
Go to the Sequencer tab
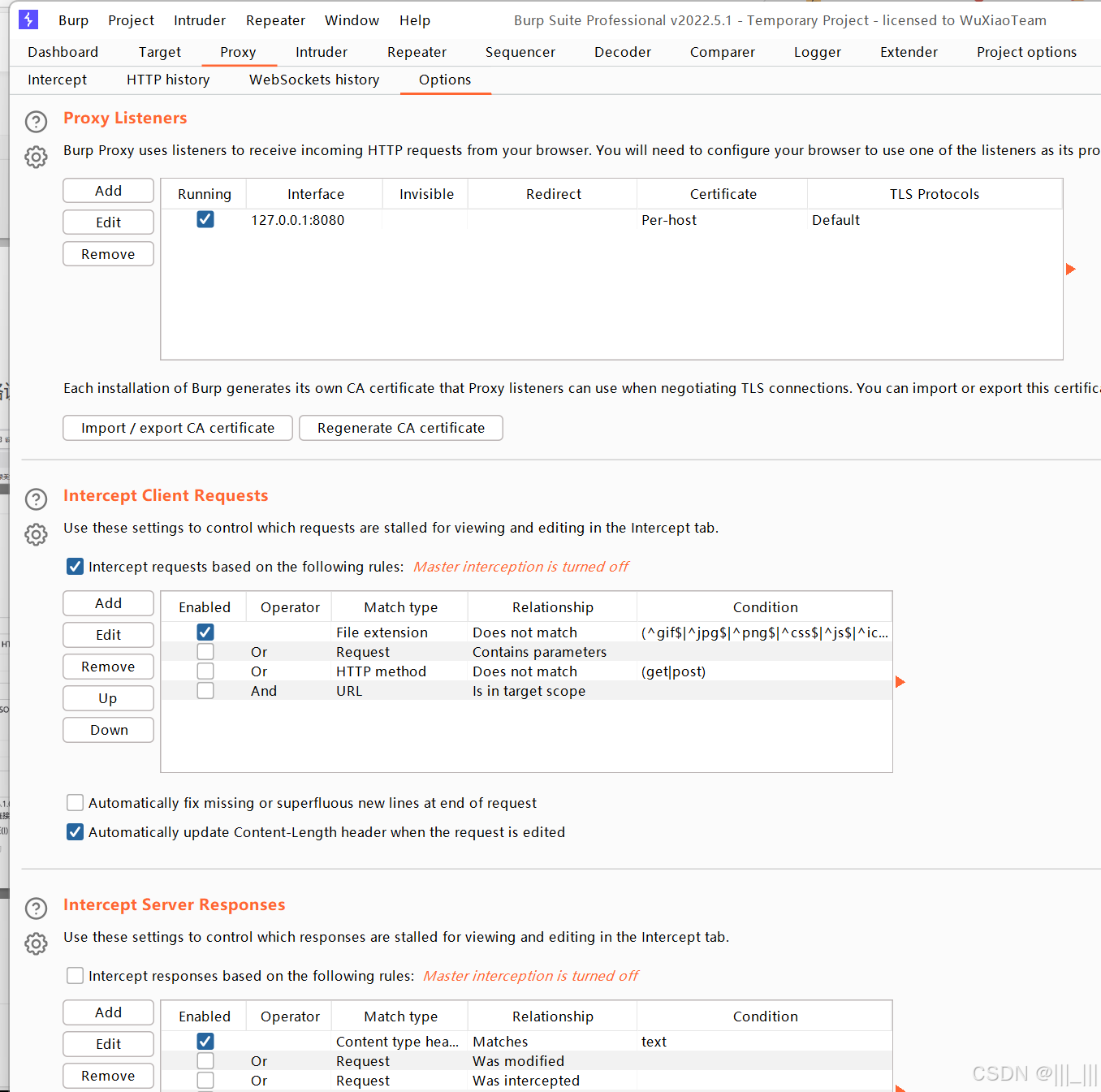[x=520, y=52]
